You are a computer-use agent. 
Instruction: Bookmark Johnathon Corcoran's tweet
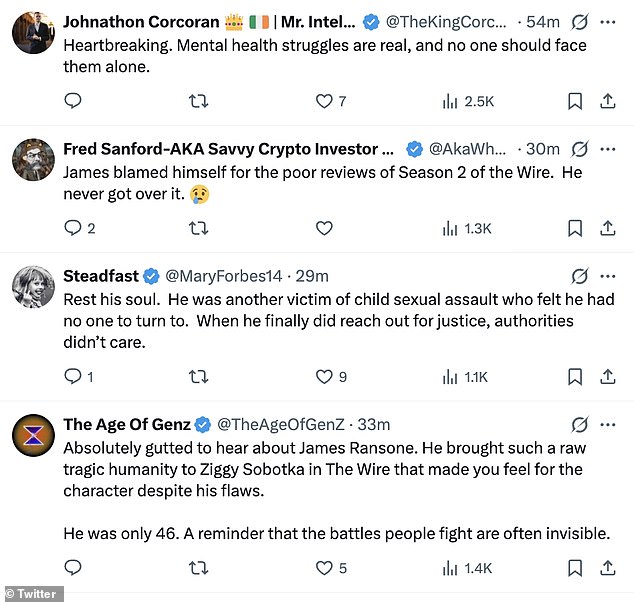[x=575, y=101]
